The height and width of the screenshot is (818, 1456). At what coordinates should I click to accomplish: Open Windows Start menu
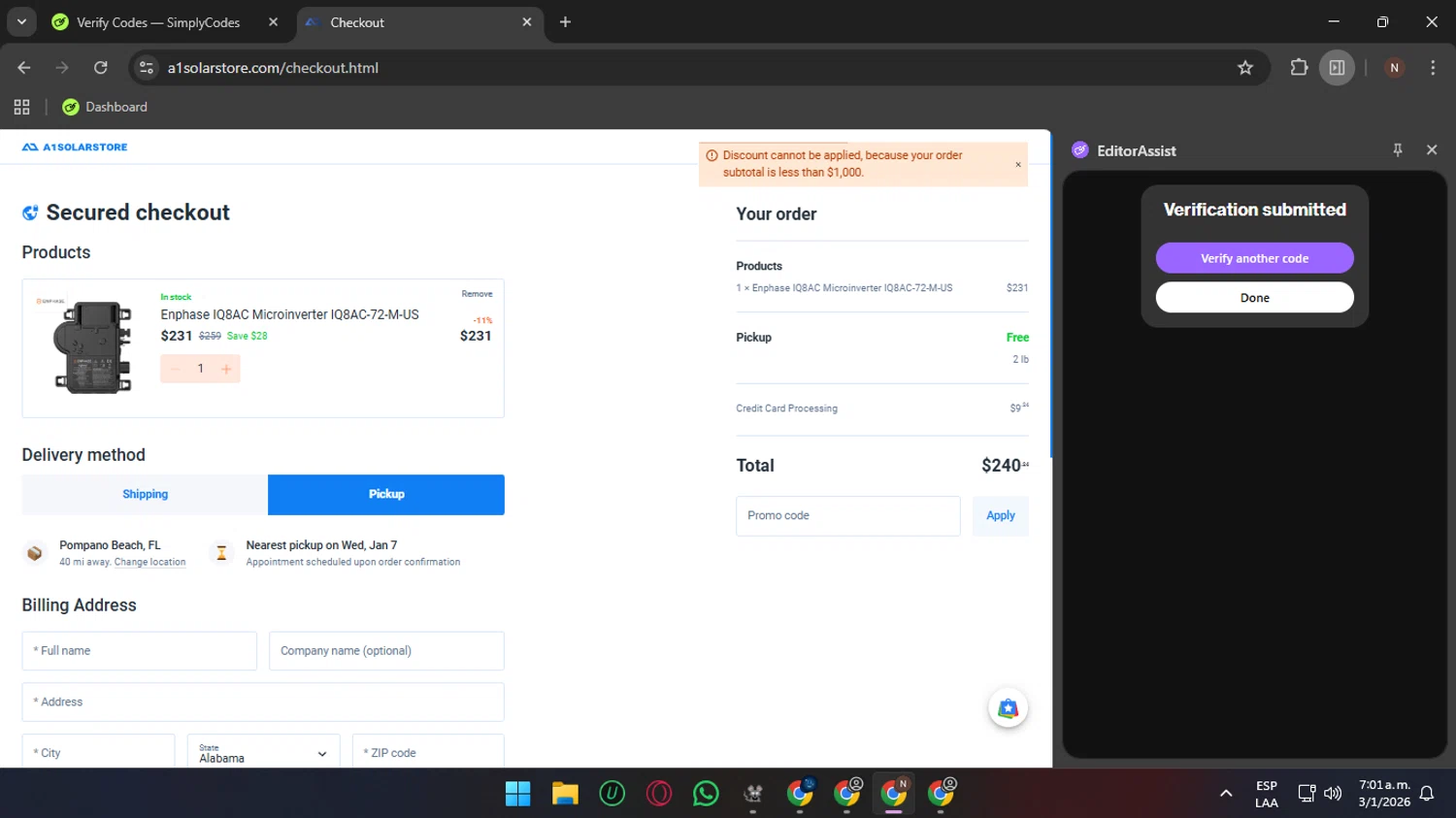518,794
